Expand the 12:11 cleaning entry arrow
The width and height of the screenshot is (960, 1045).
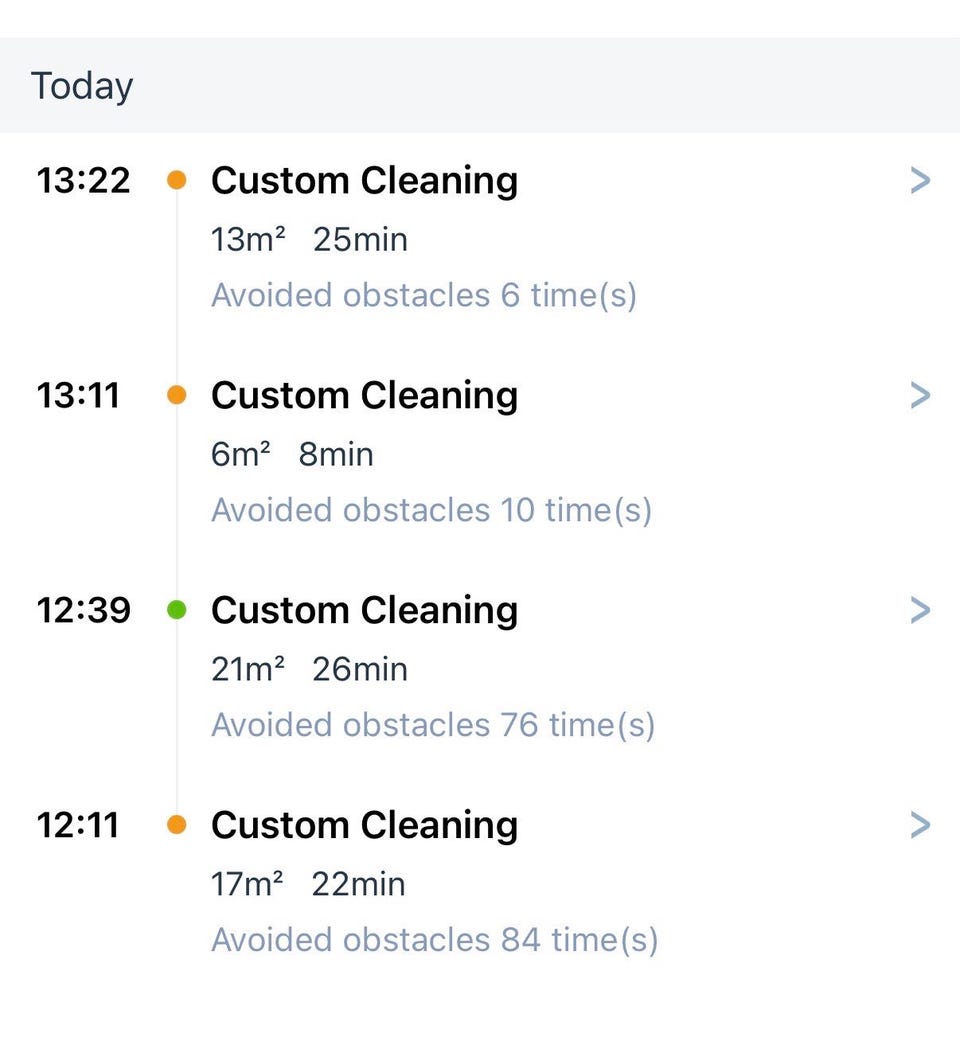click(920, 825)
